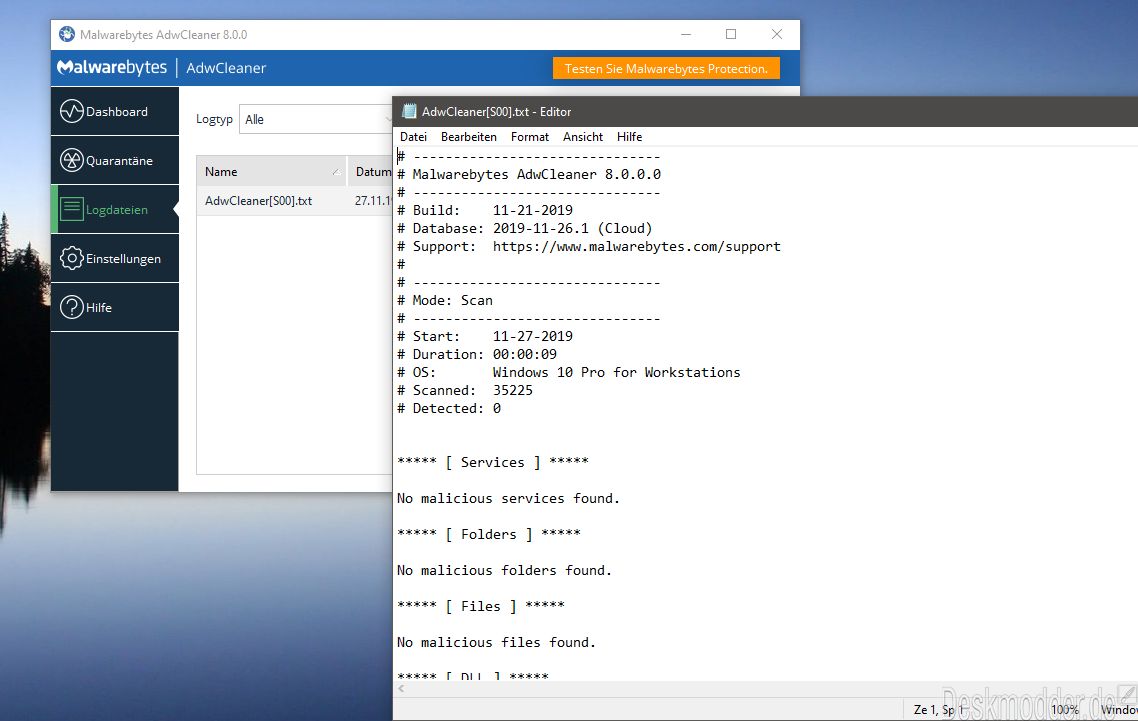Sort the log list by Name column
This screenshot has height=721, width=1138.
[x=271, y=171]
